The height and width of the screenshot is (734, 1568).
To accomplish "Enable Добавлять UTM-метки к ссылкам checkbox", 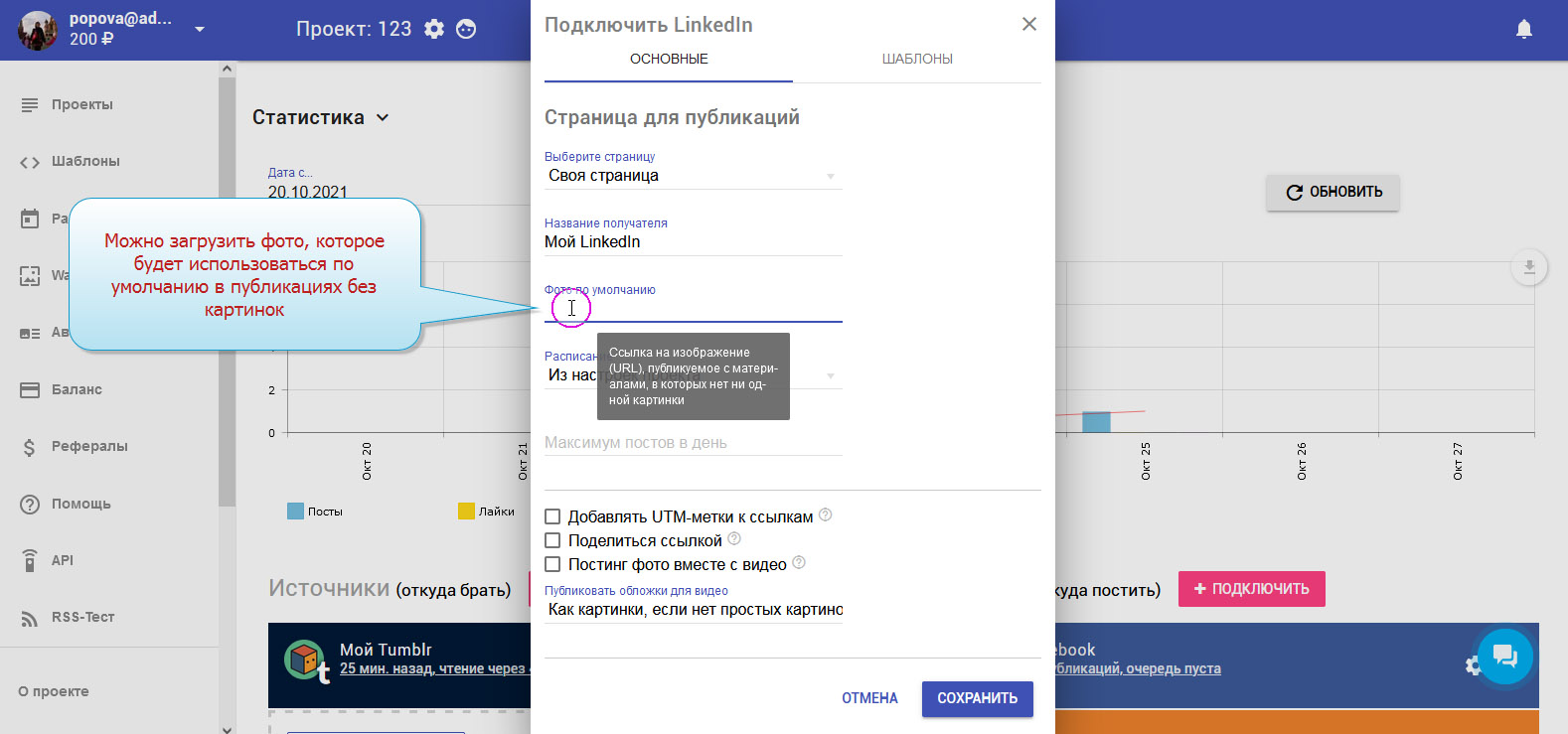I will point(552,516).
